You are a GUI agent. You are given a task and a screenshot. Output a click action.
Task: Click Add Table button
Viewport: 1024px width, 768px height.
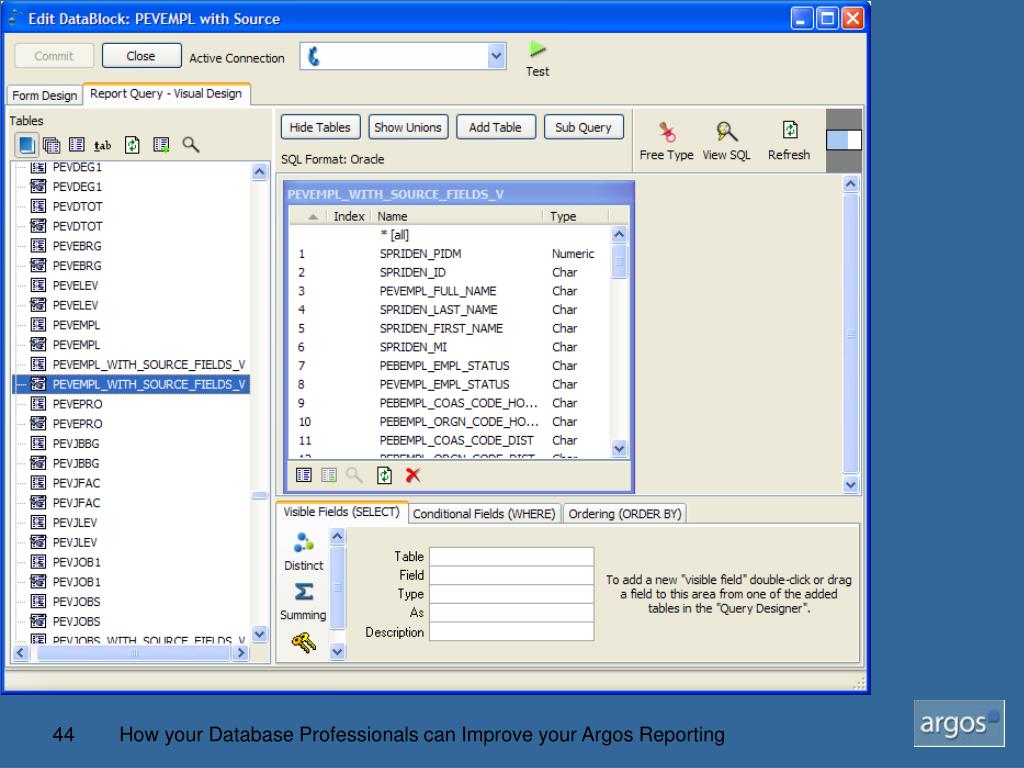496,127
